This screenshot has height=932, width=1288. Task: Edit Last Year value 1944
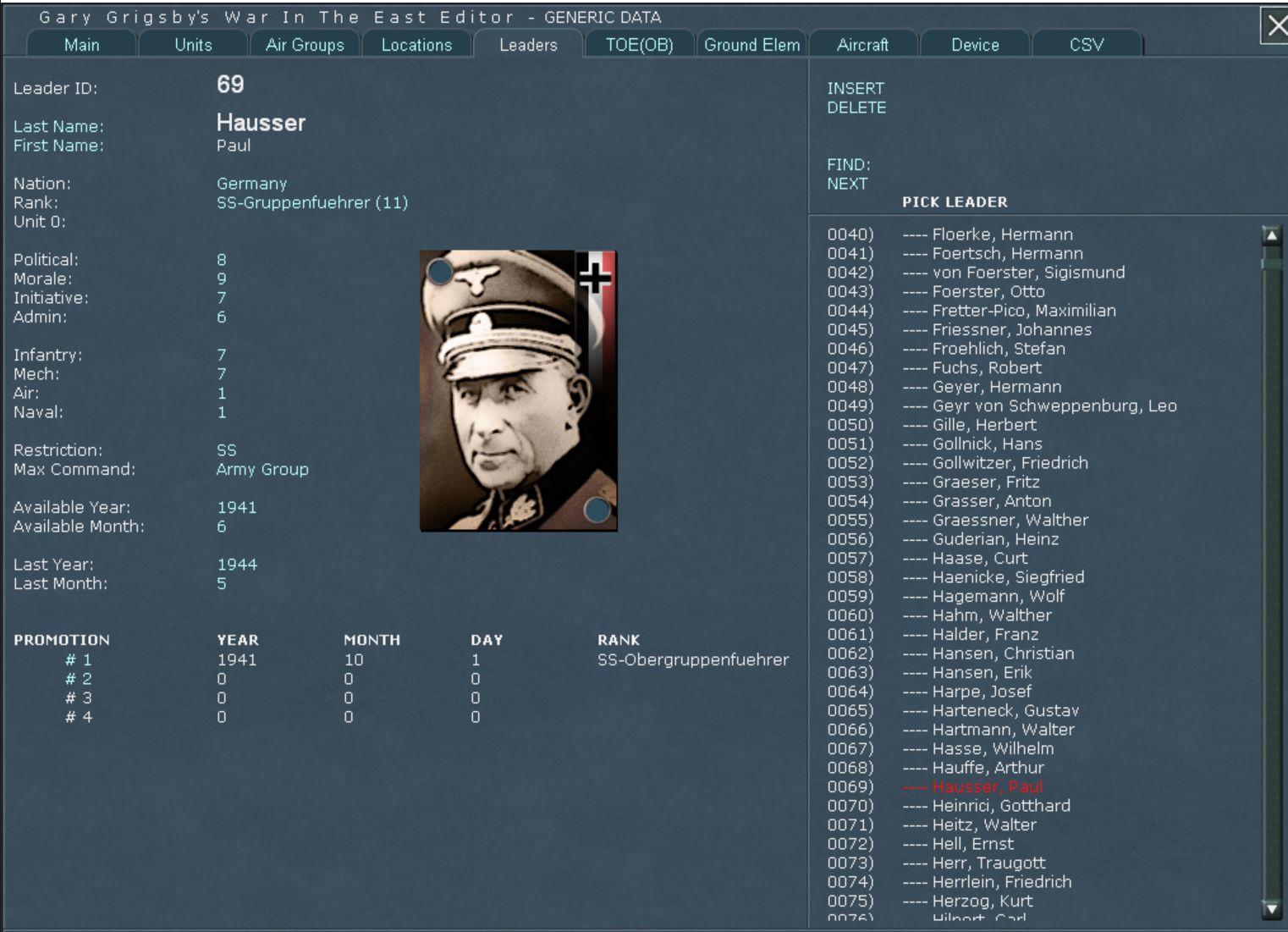pos(237,565)
